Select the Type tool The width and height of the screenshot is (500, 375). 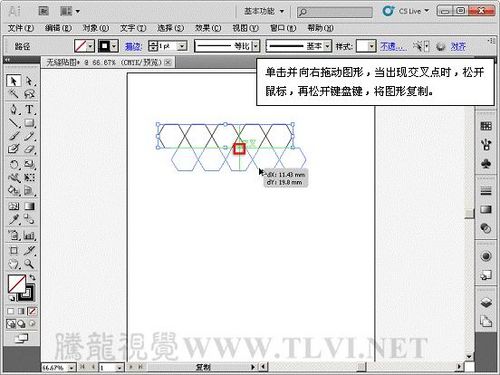pyautogui.click(x=29, y=109)
